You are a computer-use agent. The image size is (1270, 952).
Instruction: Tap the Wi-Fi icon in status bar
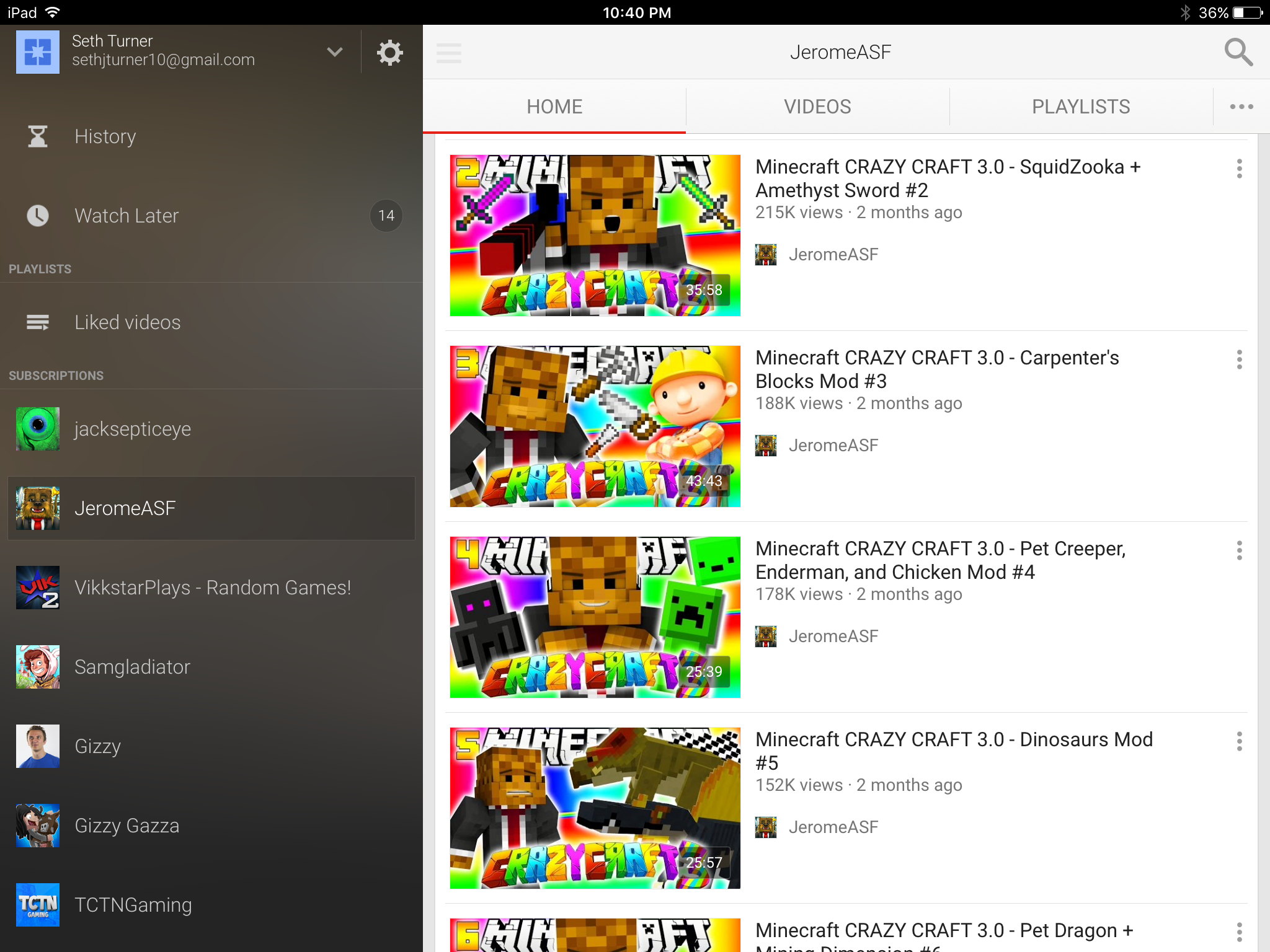[53, 12]
